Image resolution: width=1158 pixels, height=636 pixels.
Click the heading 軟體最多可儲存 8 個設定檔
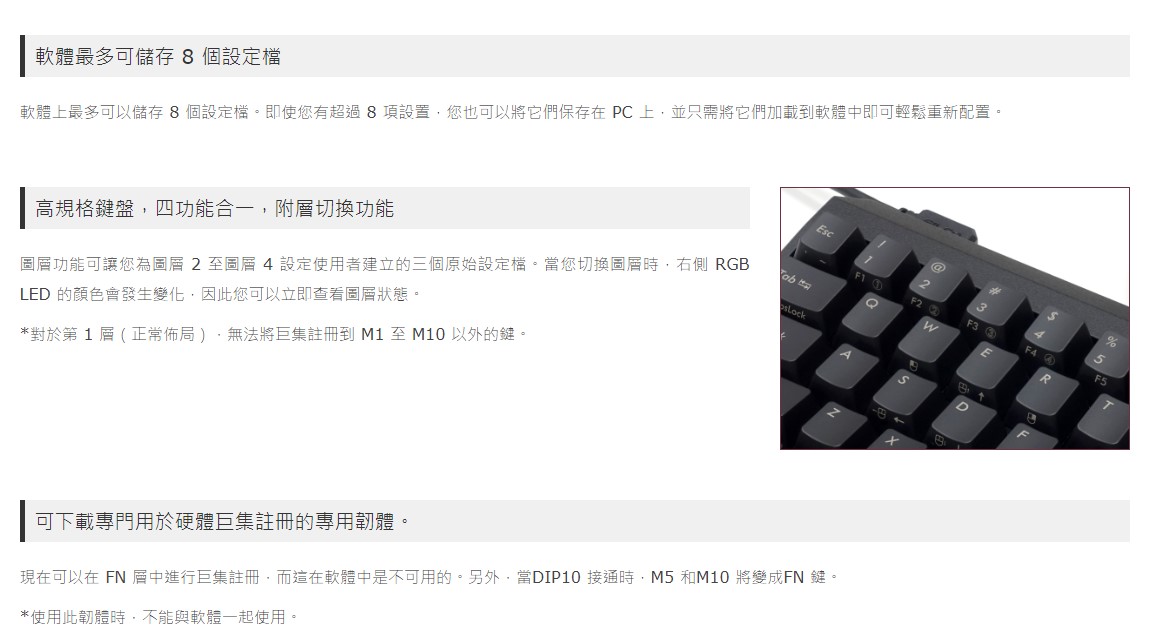pyautogui.click(x=158, y=56)
